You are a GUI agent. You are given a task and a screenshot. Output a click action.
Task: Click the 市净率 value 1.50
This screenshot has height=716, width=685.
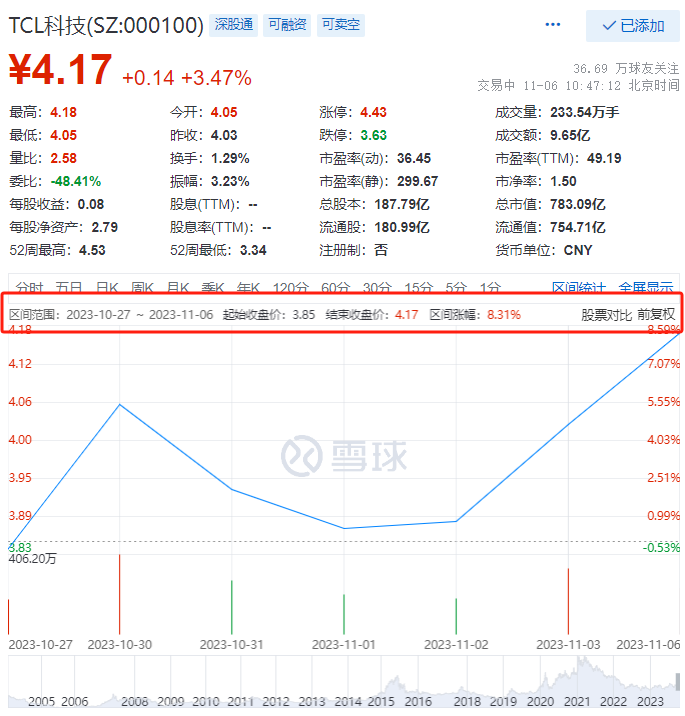(x=564, y=181)
